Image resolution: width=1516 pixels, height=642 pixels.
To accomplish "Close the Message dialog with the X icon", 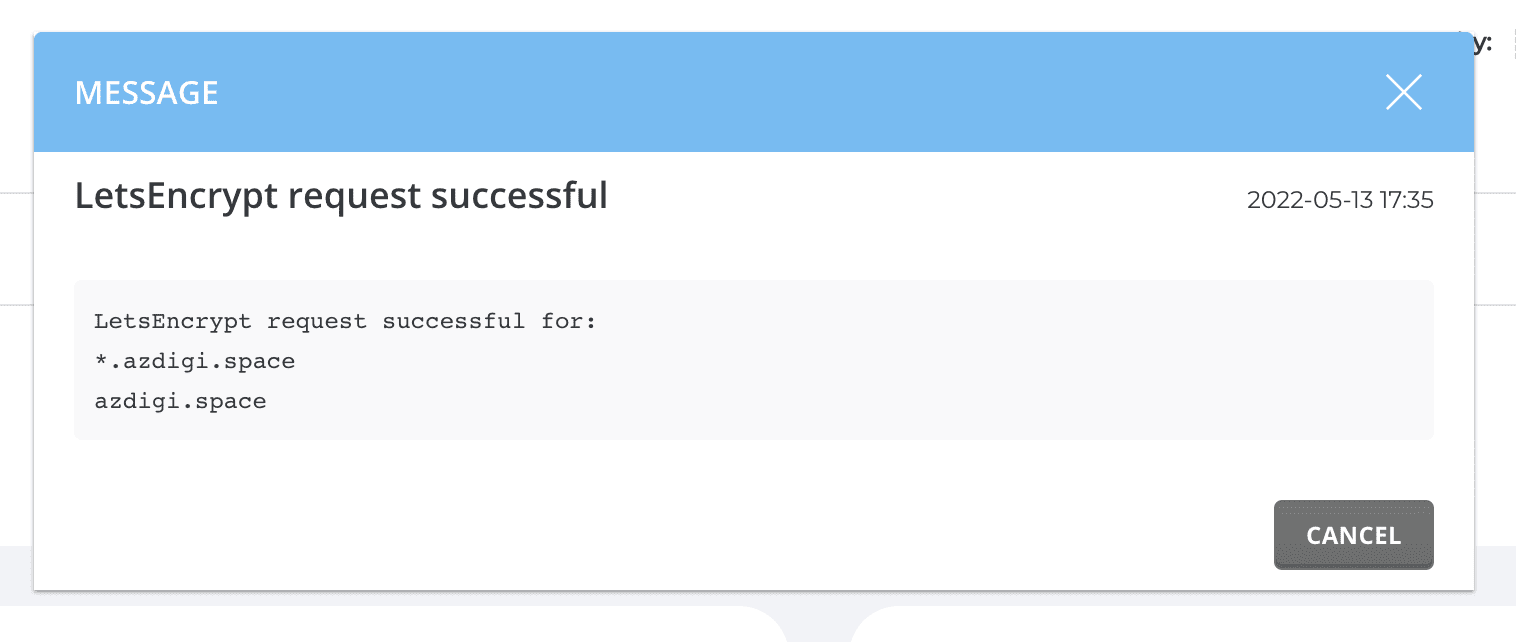I will point(1403,93).
